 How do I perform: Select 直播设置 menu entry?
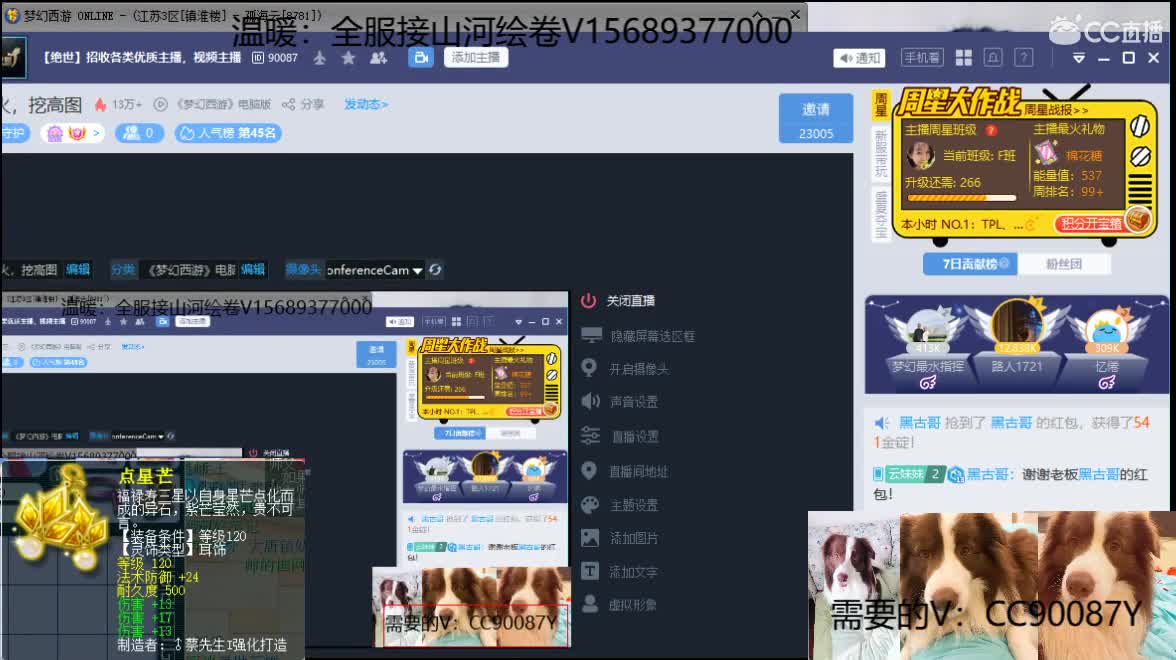(x=634, y=436)
